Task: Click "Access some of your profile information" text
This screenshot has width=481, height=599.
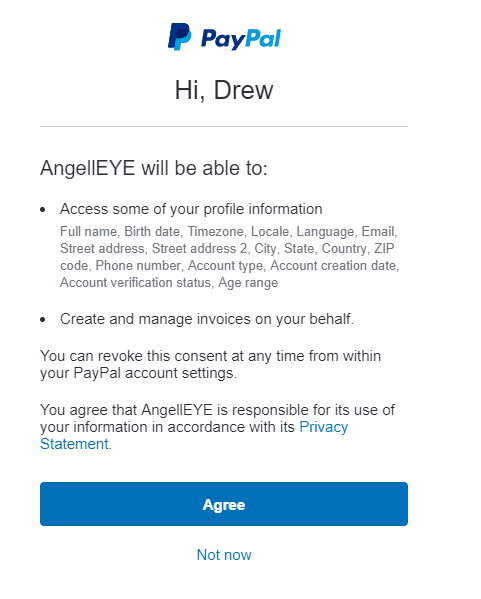Action: click(x=191, y=209)
